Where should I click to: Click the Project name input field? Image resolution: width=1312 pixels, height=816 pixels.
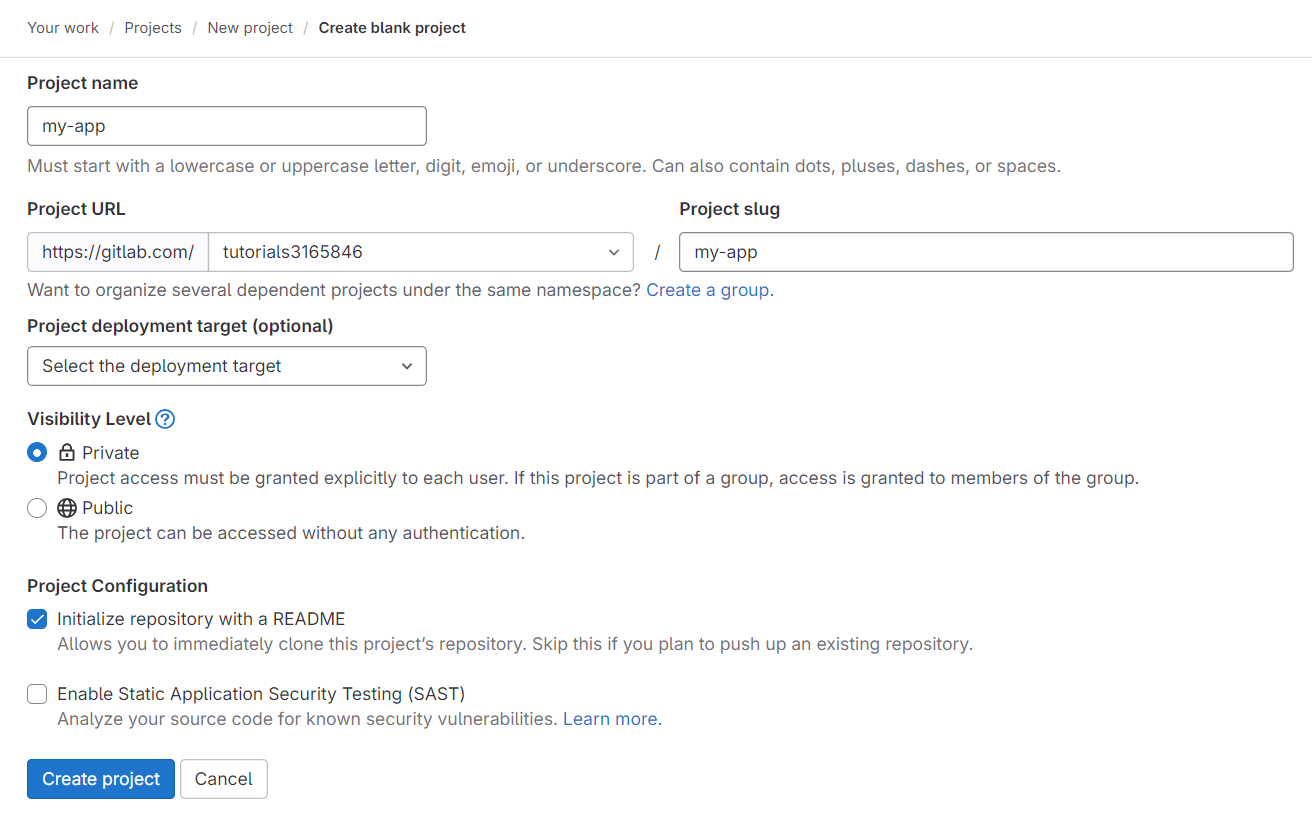[226, 126]
